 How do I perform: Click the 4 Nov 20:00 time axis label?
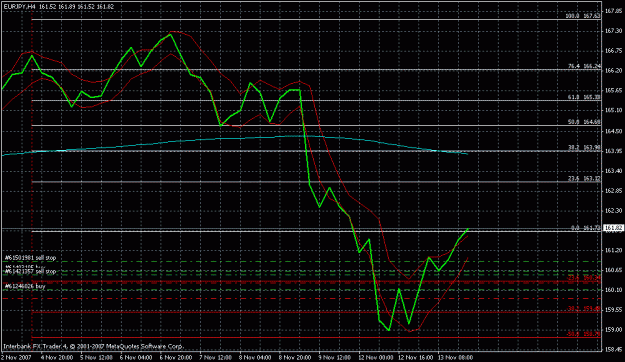(x=57, y=357)
